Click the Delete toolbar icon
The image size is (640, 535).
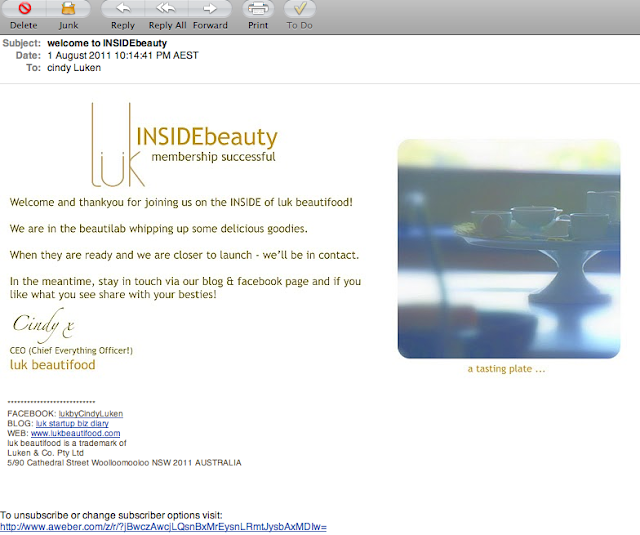(24, 8)
